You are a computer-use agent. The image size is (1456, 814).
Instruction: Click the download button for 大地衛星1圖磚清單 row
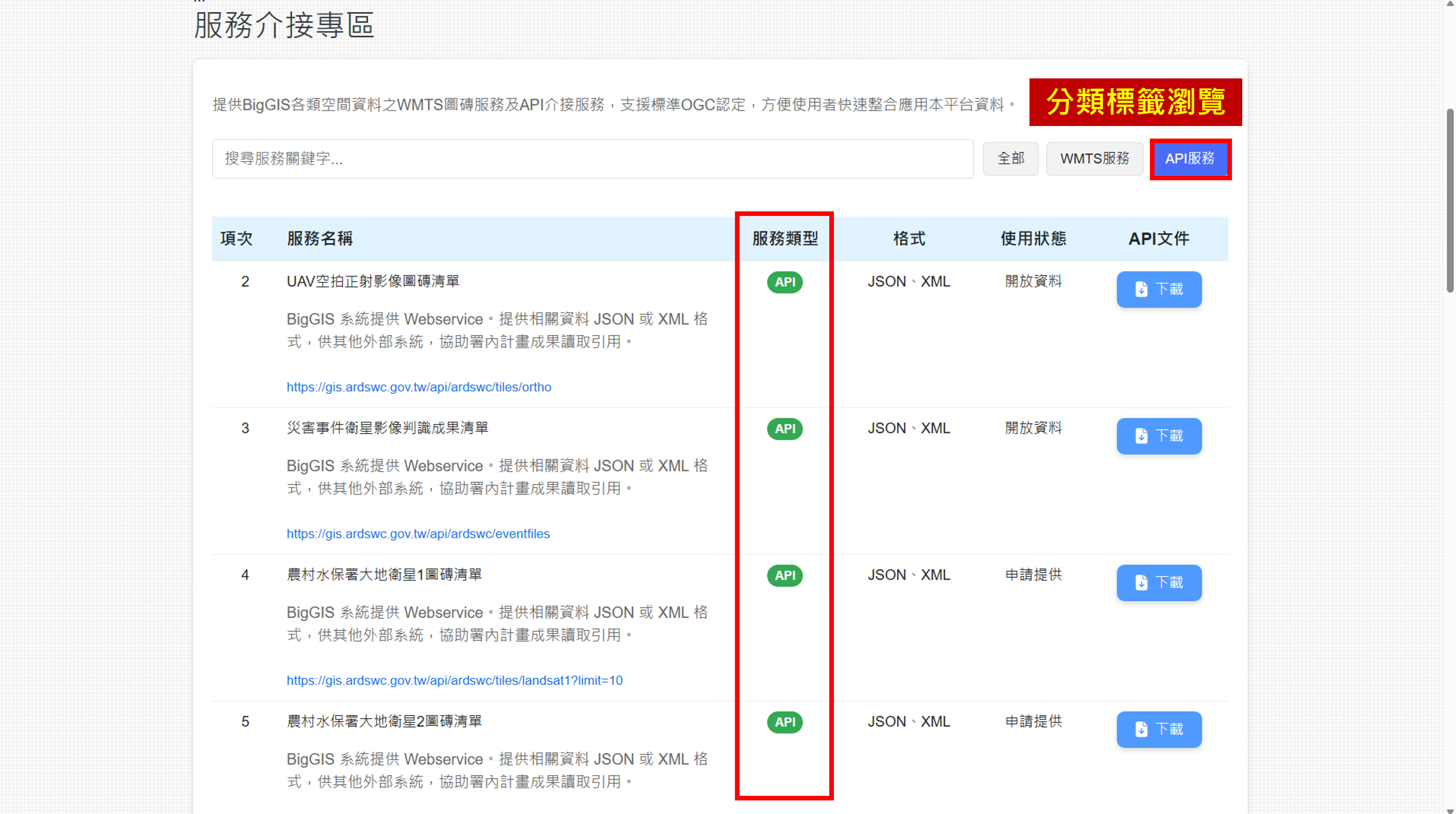1159,582
